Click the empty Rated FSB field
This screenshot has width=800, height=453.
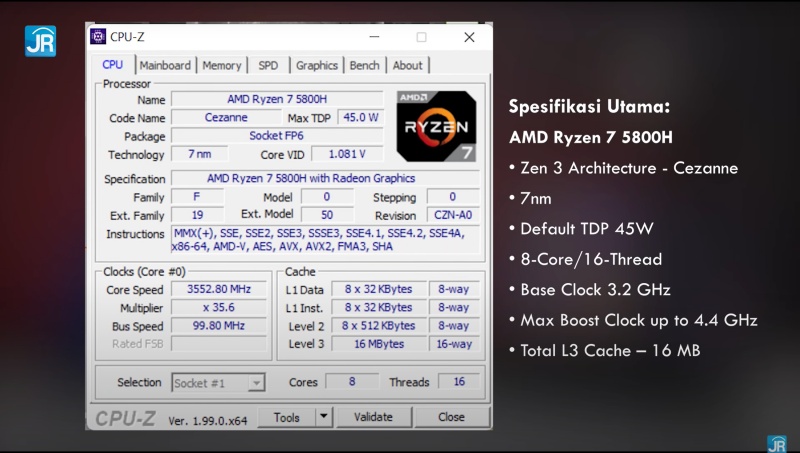tap(219, 344)
